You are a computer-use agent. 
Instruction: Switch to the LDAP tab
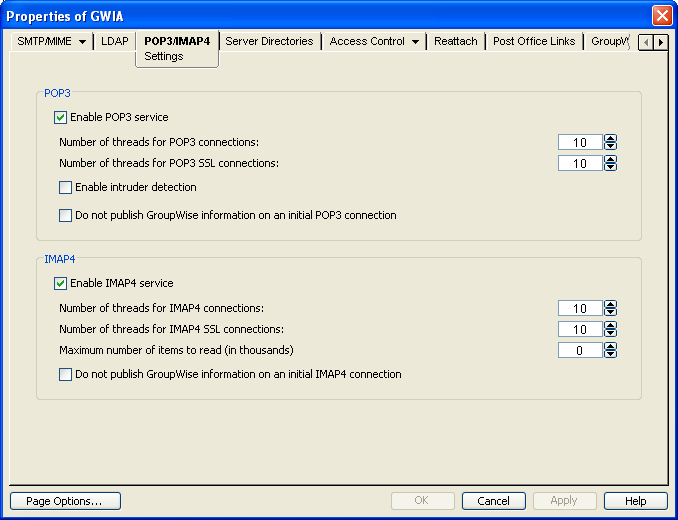tap(115, 41)
